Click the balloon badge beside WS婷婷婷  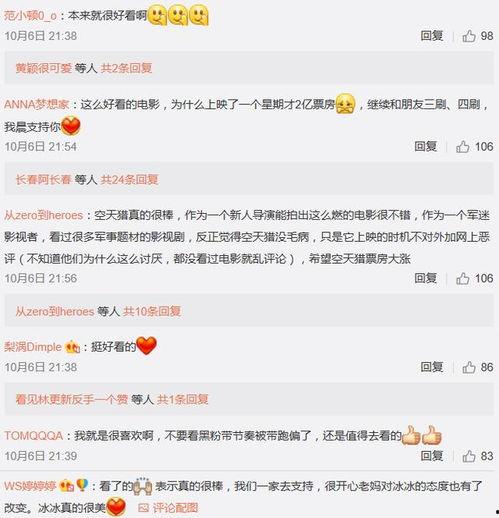(x=82, y=485)
